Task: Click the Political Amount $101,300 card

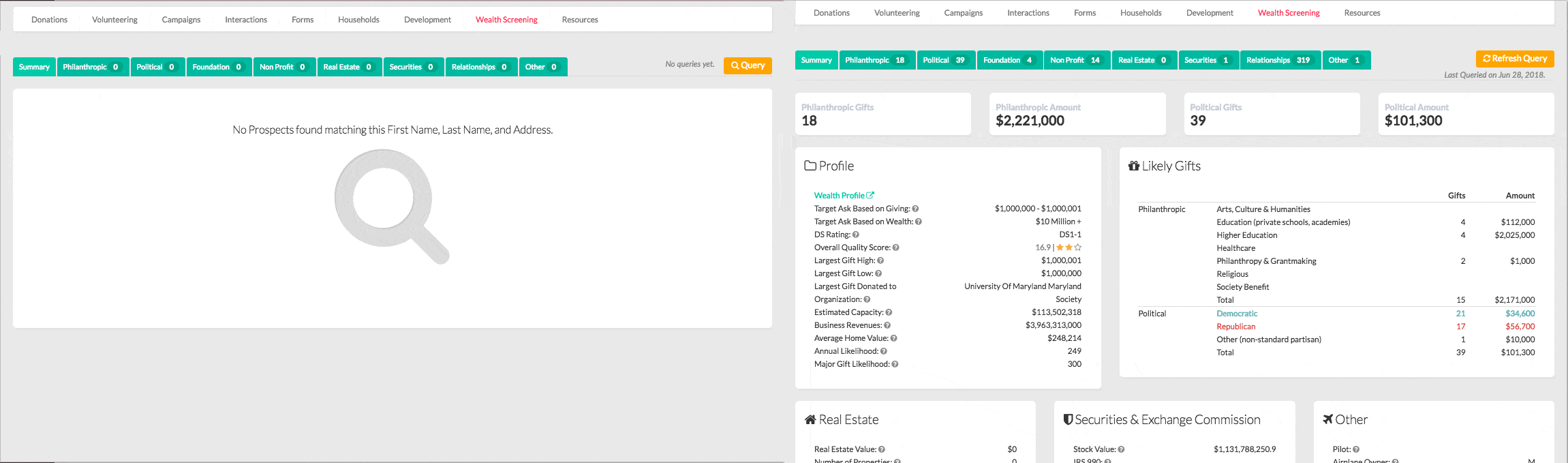Action: [1466, 114]
